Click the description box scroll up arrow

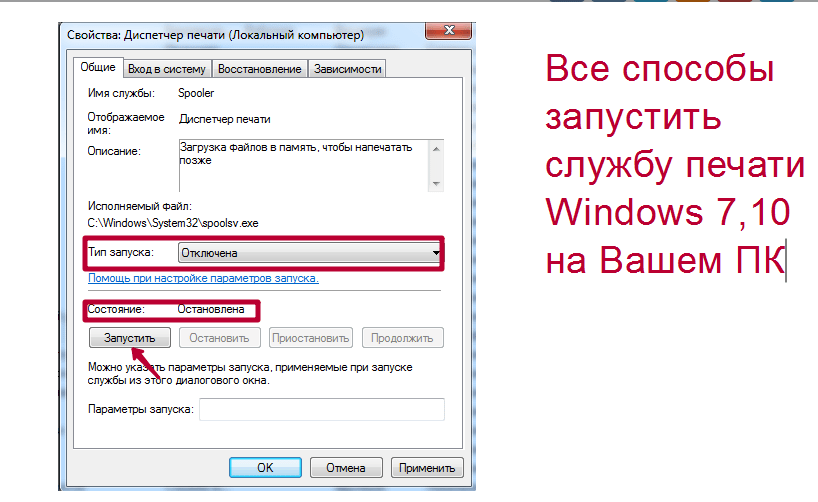pyautogui.click(x=436, y=149)
